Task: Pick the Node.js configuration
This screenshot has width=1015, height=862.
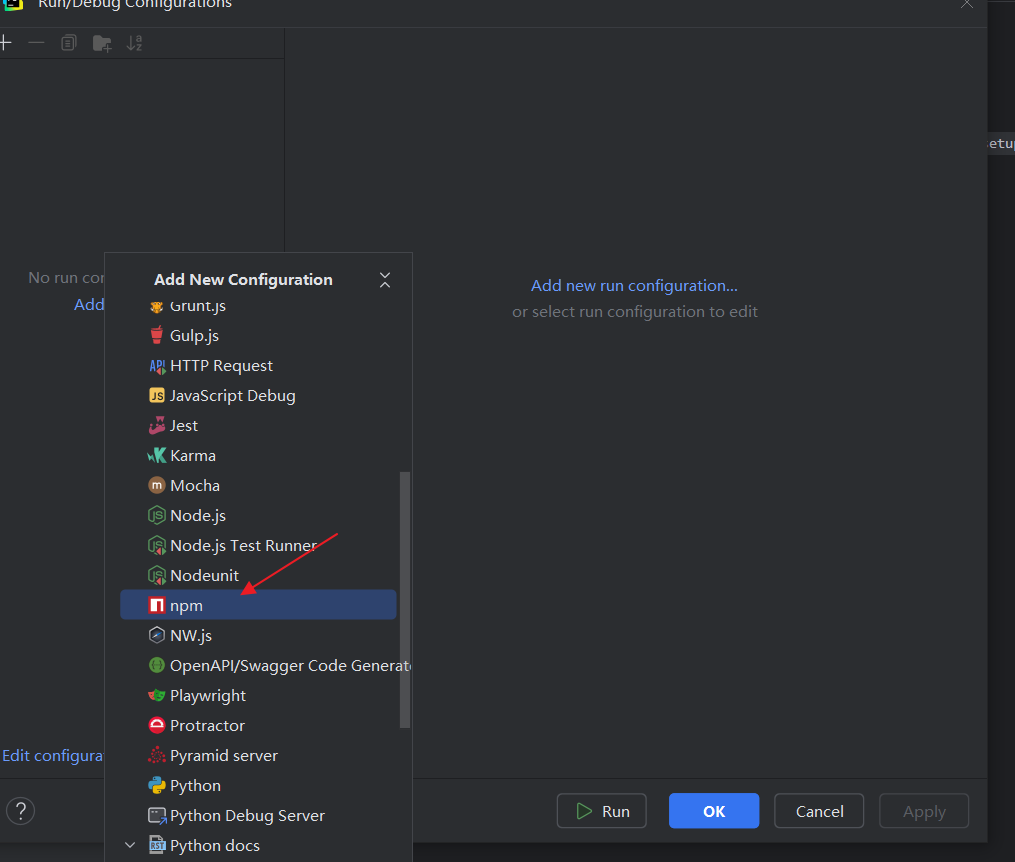Action: 258,515
